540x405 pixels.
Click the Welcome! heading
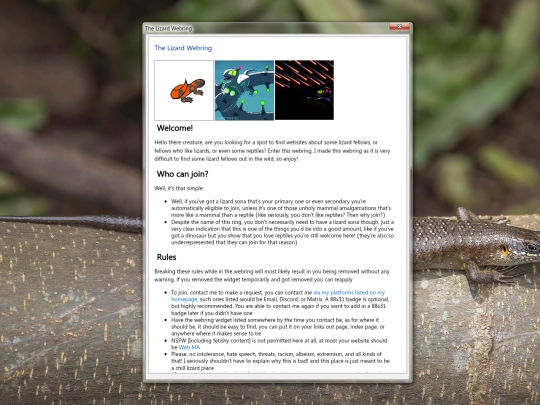pyautogui.click(x=175, y=128)
